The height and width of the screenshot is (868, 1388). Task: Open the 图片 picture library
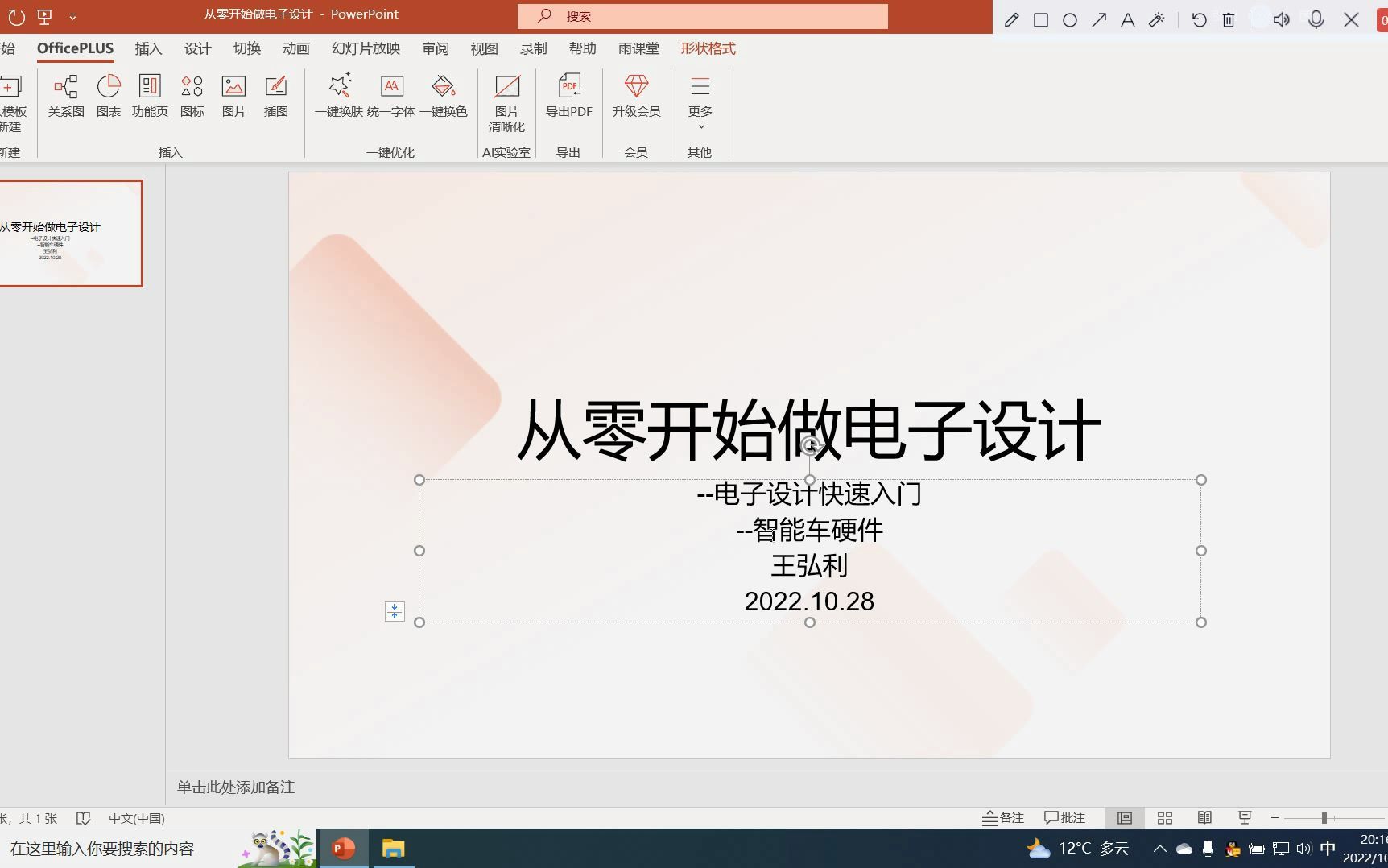click(x=234, y=96)
